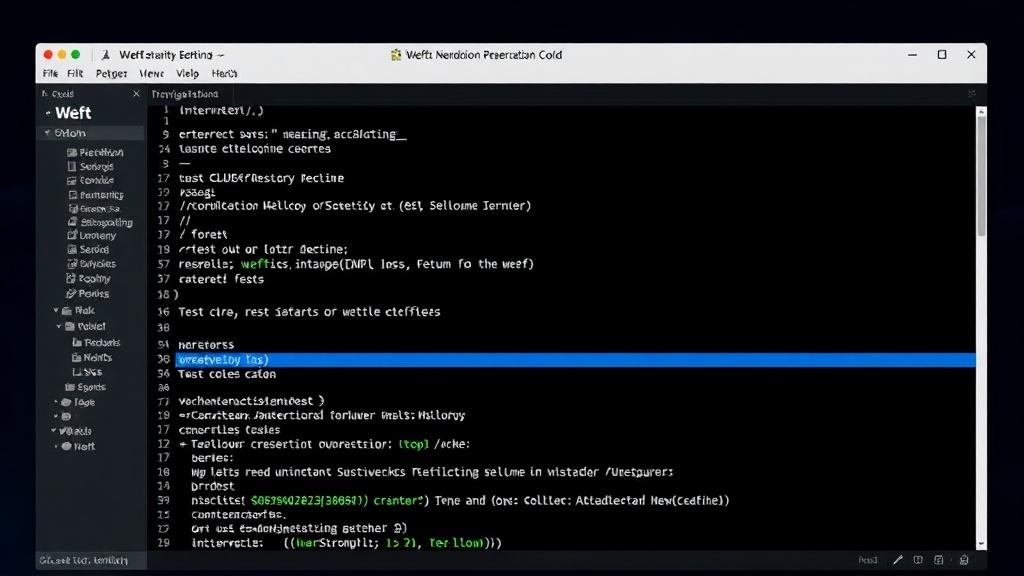This screenshot has height=576, width=1024.
Task: Click the 'Test cire, rest' code line
Action: tap(310, 312)
